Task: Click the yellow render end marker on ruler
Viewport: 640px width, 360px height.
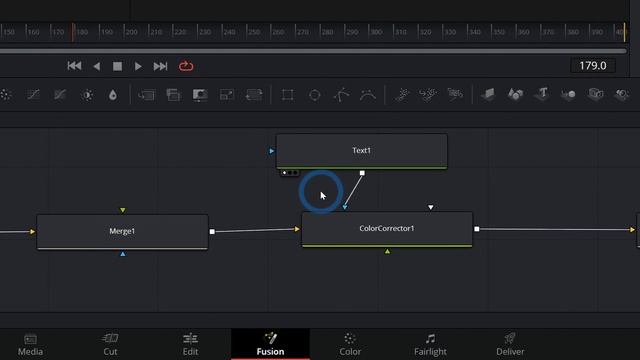Action: 624,32
